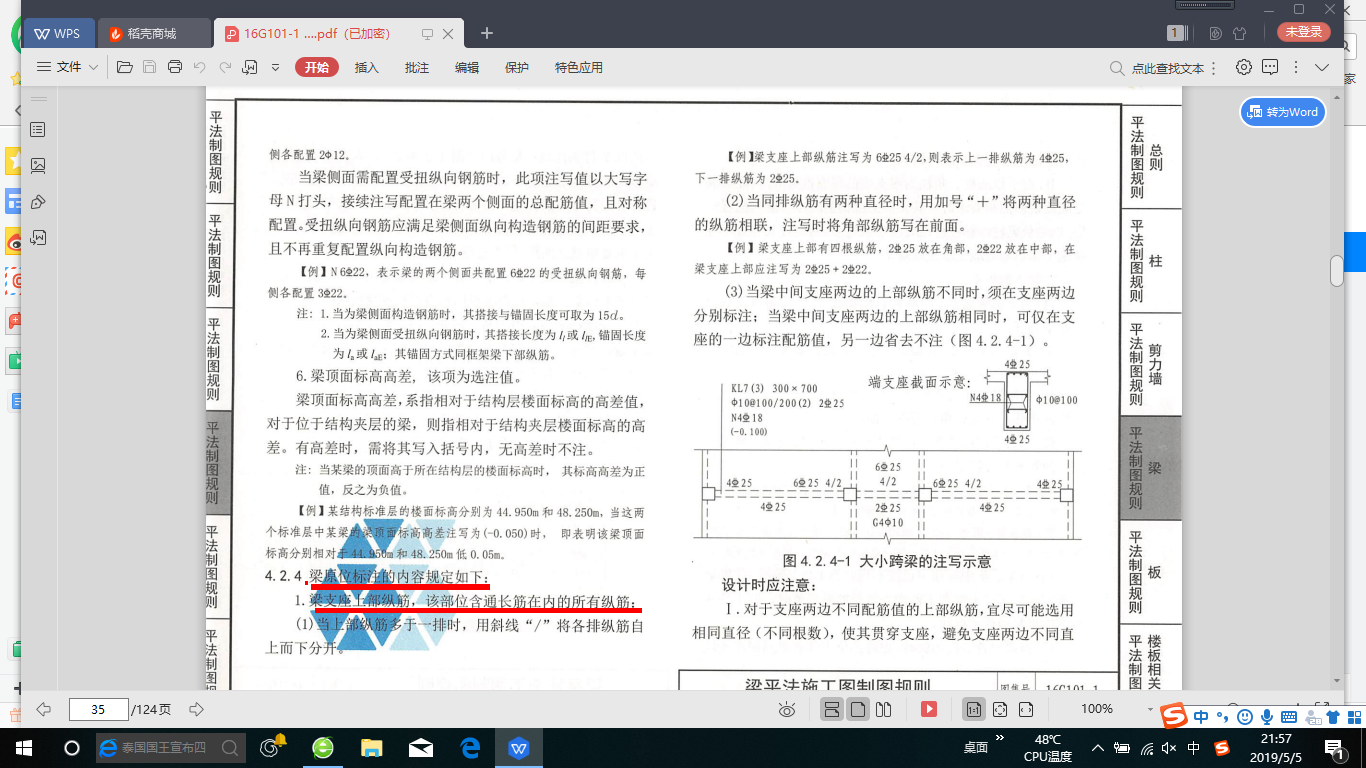The image size is (1366, 768).
Task: Open File Explorer from taskbar
Action: (x=372, y=747)
